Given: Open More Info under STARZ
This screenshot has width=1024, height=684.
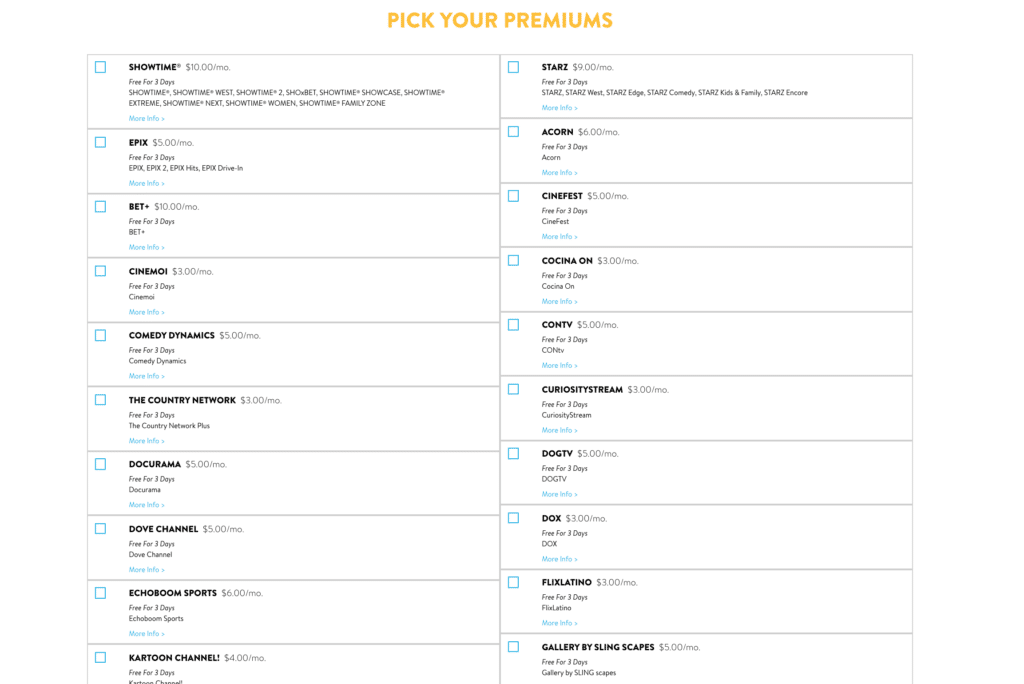Looking at the screenshot, I should [560, 108].
